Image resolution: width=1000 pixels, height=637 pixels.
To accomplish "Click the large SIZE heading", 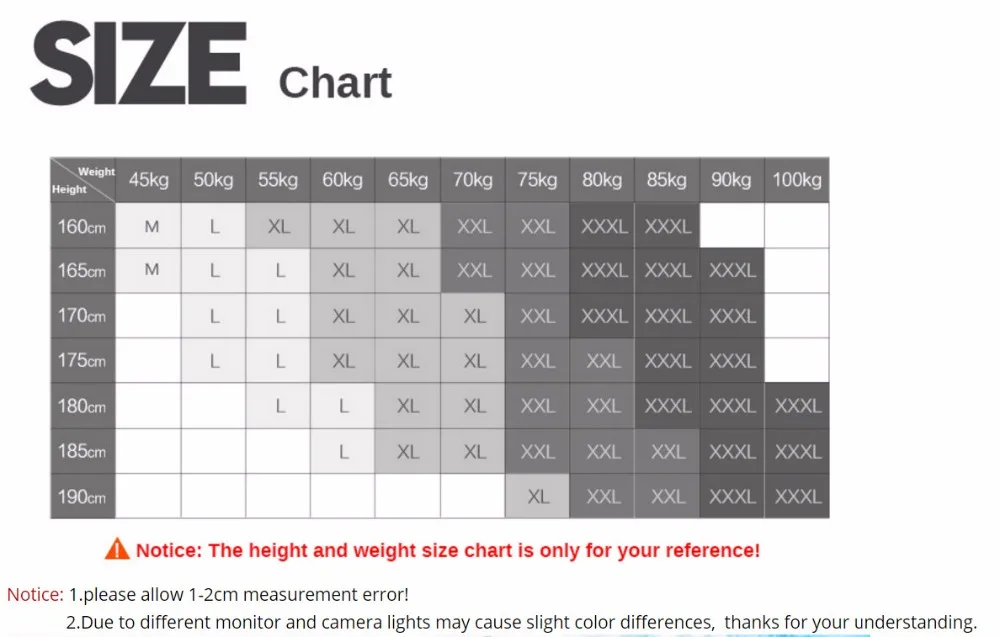I will tap(138, 63).
